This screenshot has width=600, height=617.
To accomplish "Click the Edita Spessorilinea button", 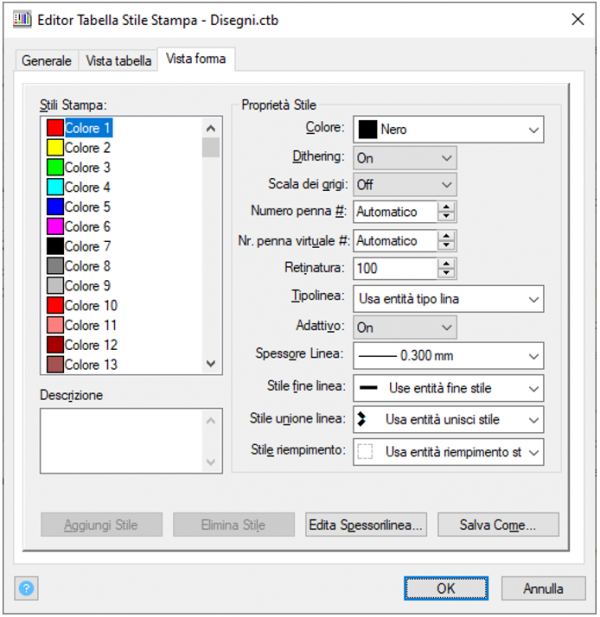I will 366,525.
